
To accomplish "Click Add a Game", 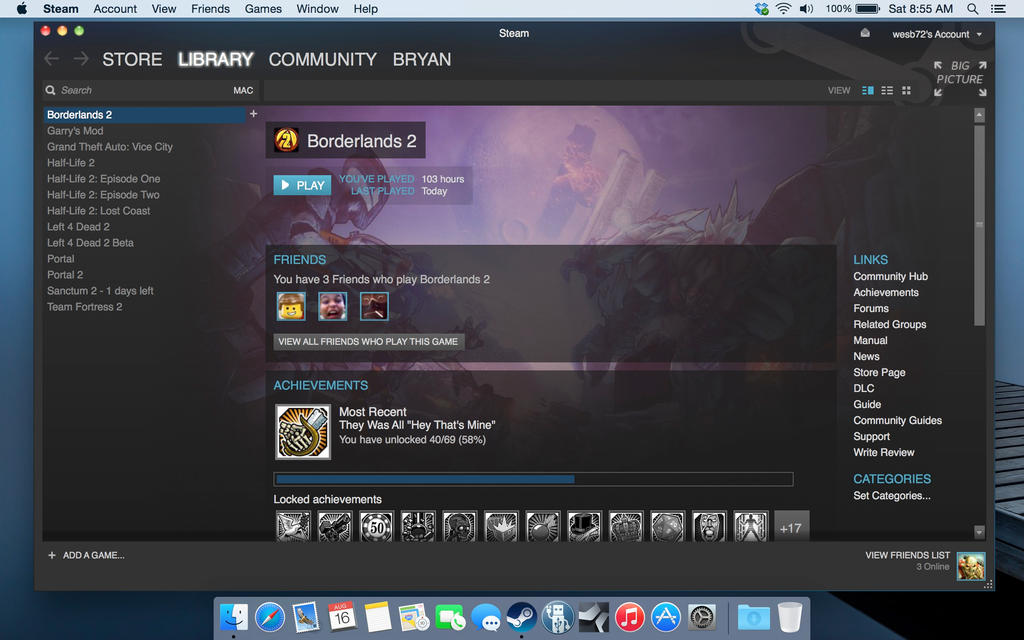I will (86, 555).
